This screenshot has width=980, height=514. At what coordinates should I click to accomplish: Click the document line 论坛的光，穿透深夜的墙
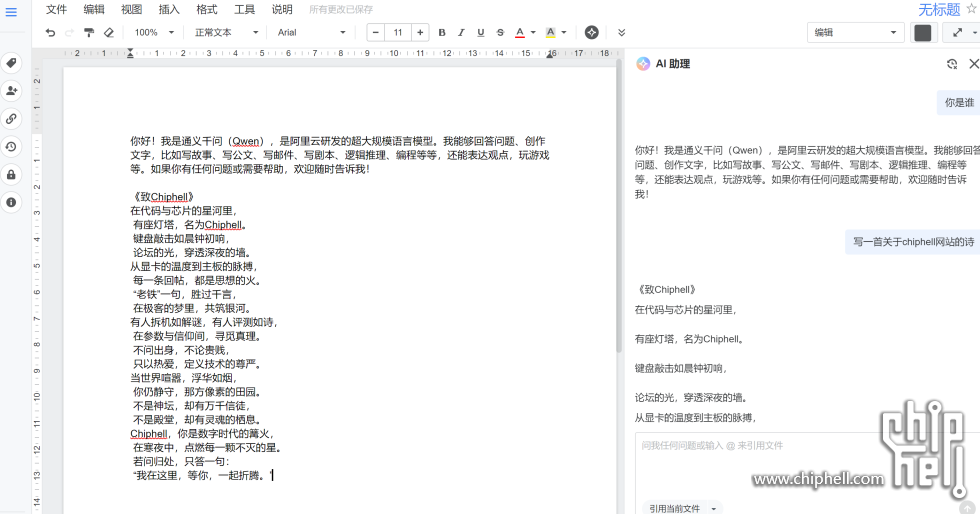(193, 253)
